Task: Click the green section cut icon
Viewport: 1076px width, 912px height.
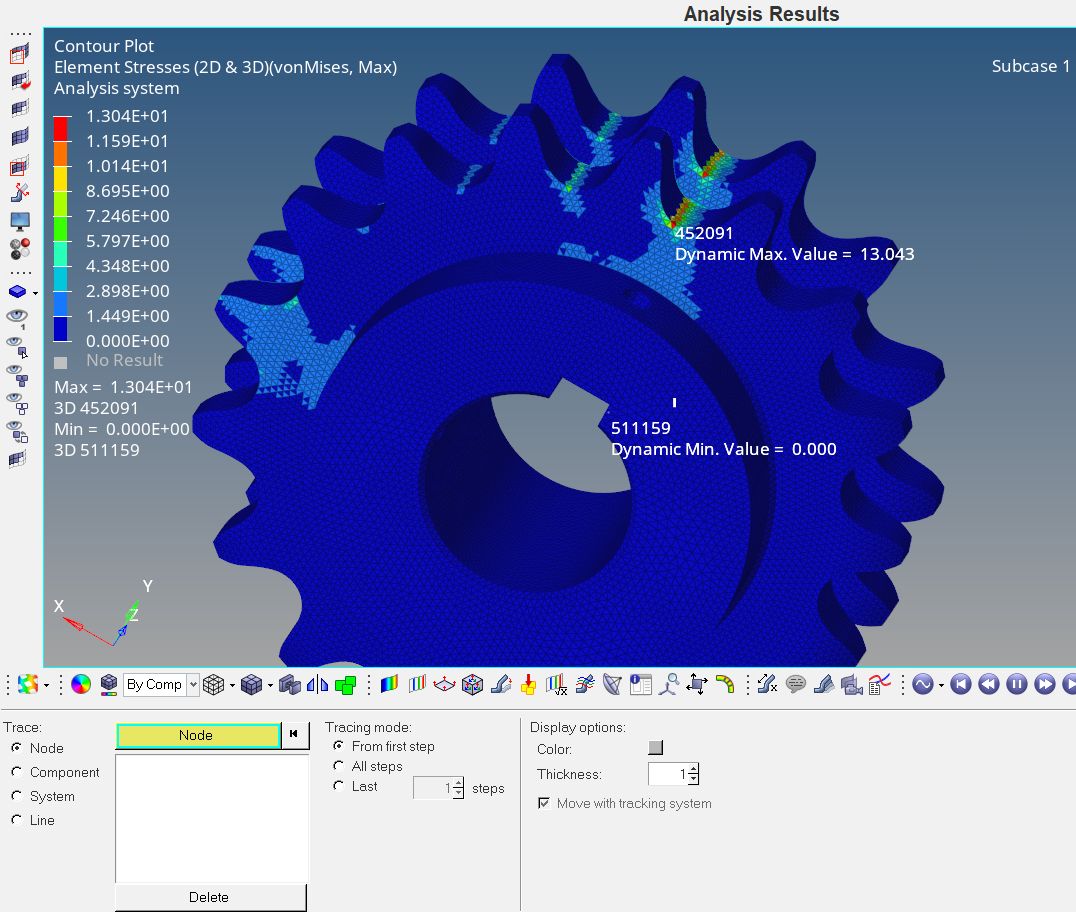Action: pyautogui.click(x=346, y=684)
